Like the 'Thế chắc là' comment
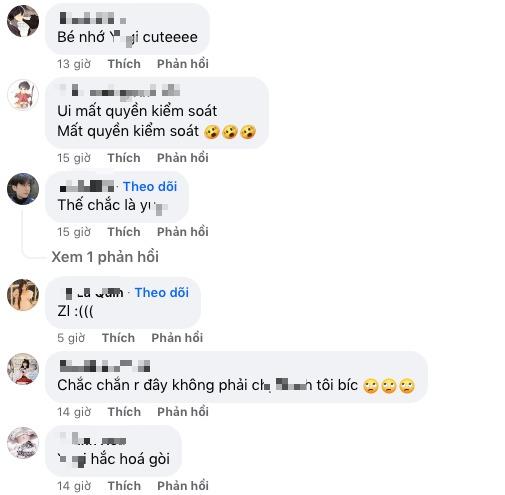The width and height of the screenshot is (505, 495). (x=124, y=232)
